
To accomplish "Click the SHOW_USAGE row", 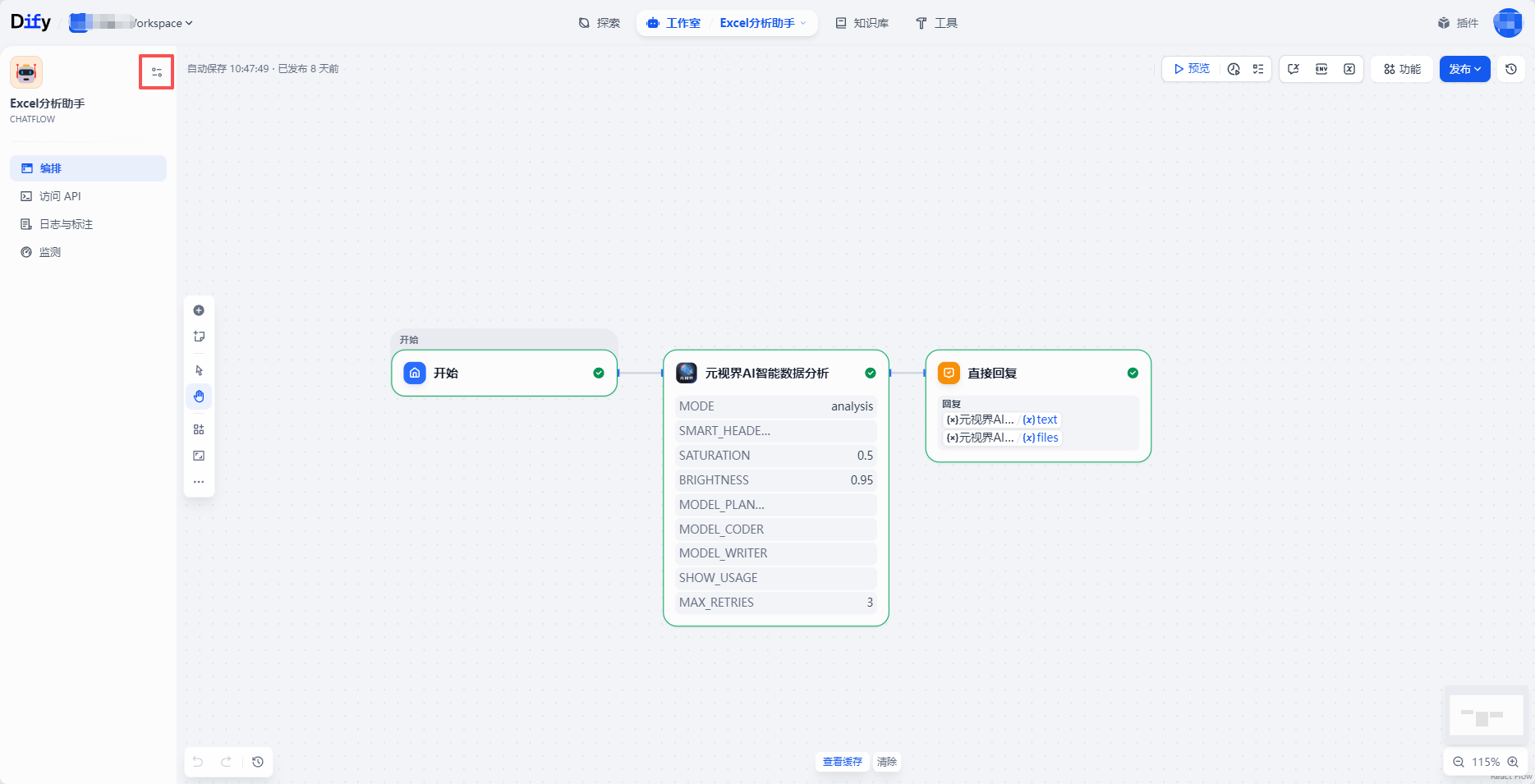I will [x=776, y=578].
